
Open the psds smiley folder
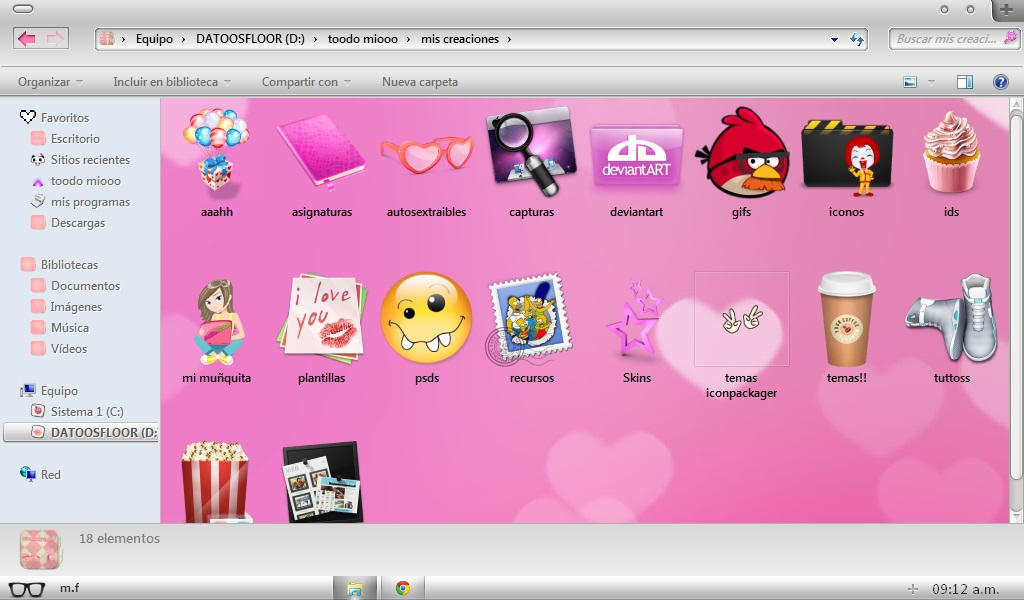click(427, 319)
